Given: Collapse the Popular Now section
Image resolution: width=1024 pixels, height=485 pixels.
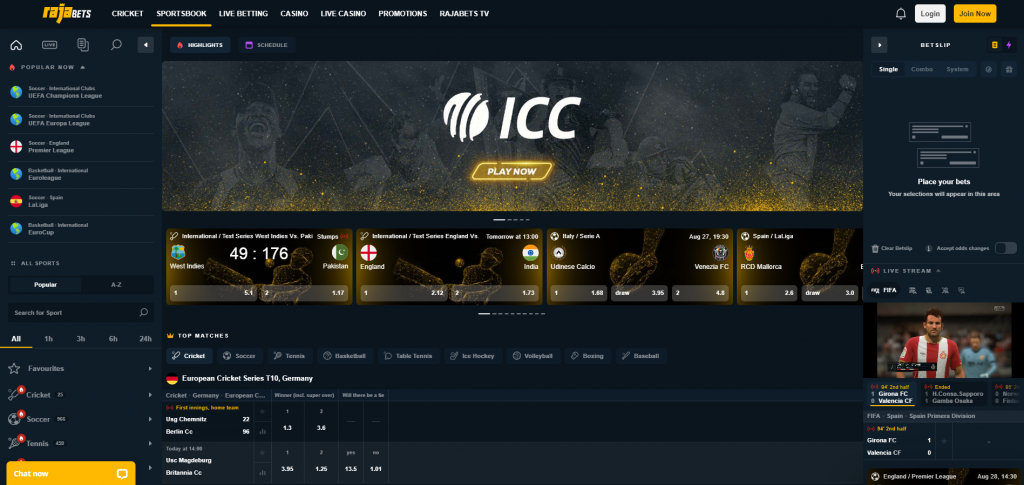Looking at the screenshot, I should [x=83, y=67].
